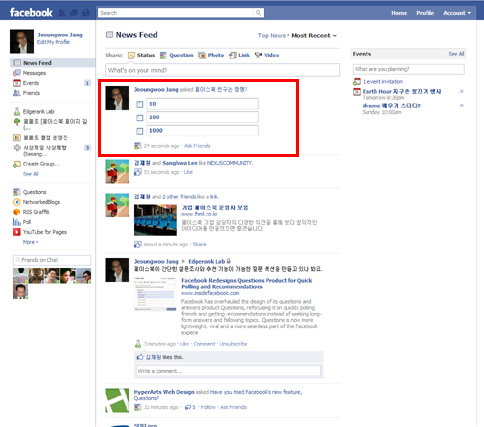Click See All in Events panel

[456, 54]
